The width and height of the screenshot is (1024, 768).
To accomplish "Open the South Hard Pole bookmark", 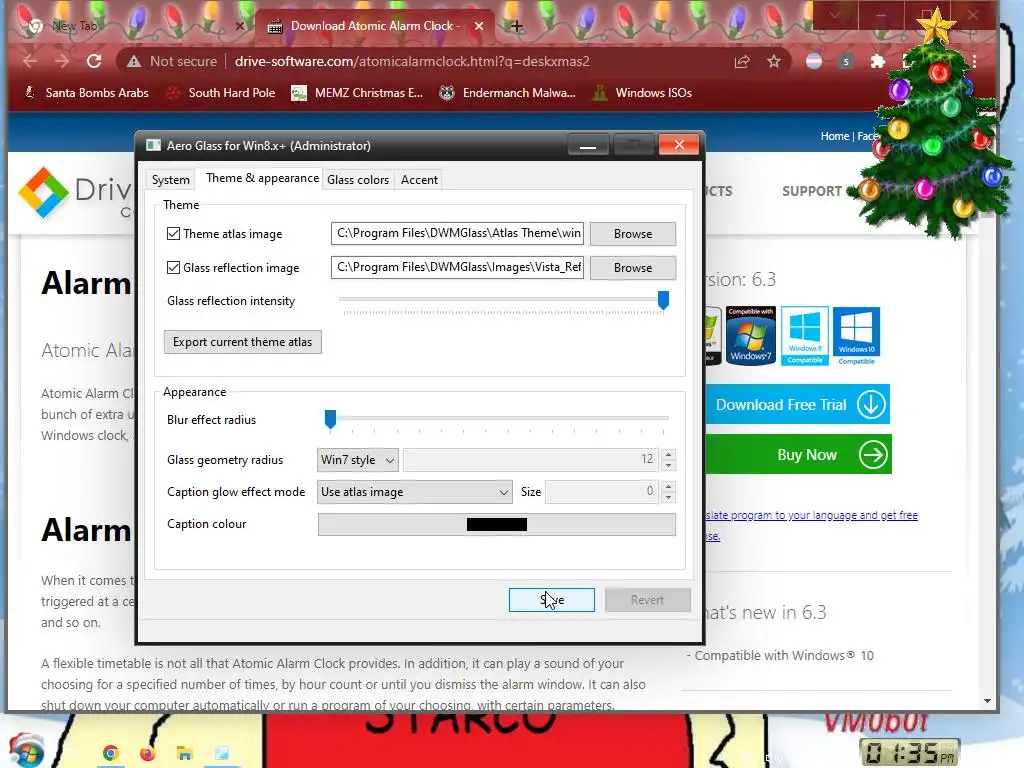I will (221, 93).
